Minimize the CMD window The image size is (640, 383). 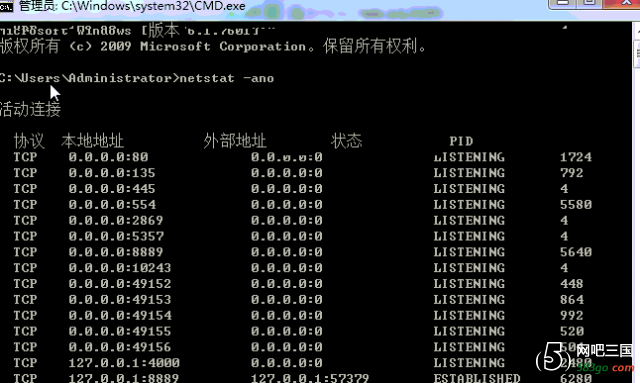click(x=563, y=3)
